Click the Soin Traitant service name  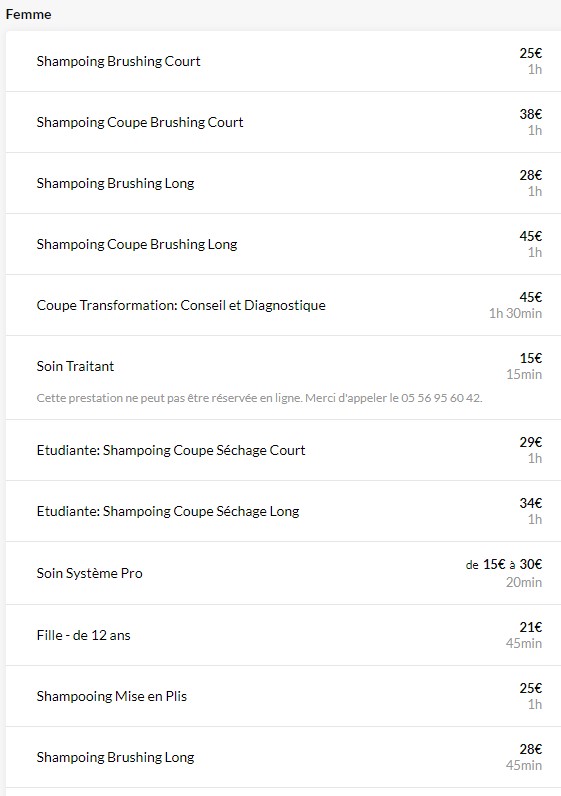click(75, 366)
